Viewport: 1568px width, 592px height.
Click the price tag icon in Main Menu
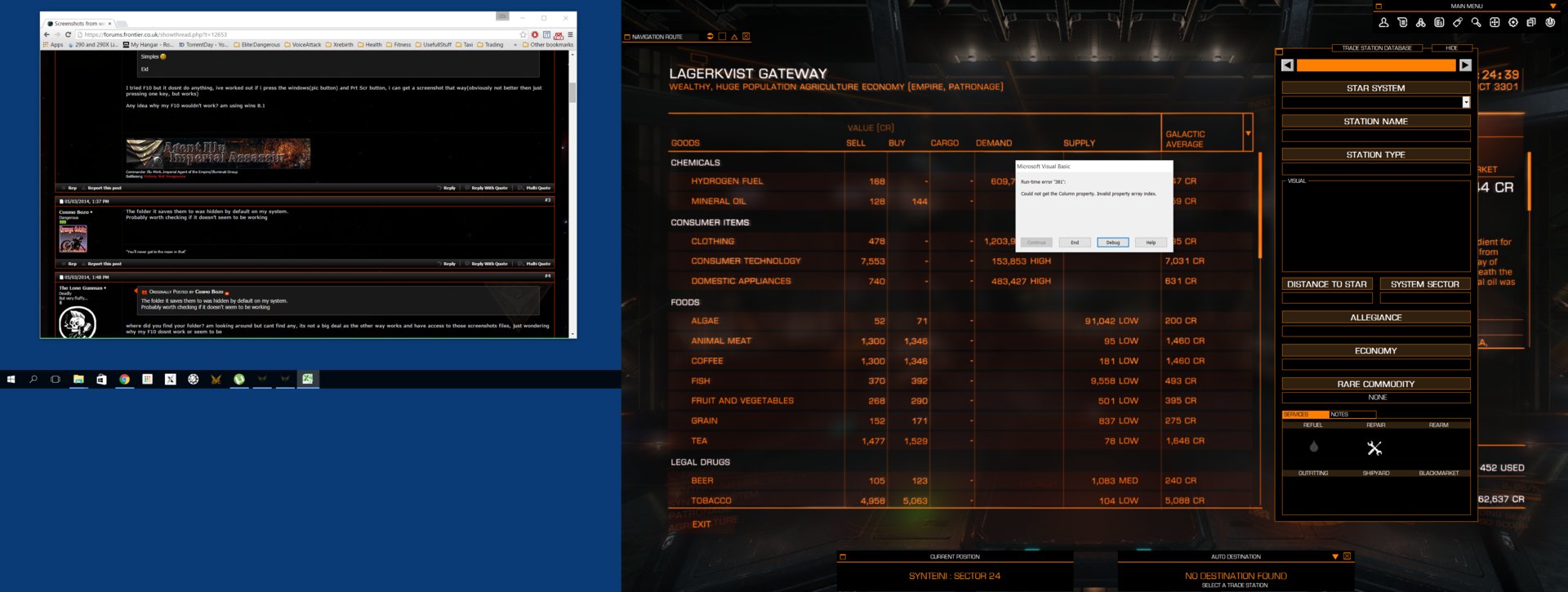[1458, 23]
